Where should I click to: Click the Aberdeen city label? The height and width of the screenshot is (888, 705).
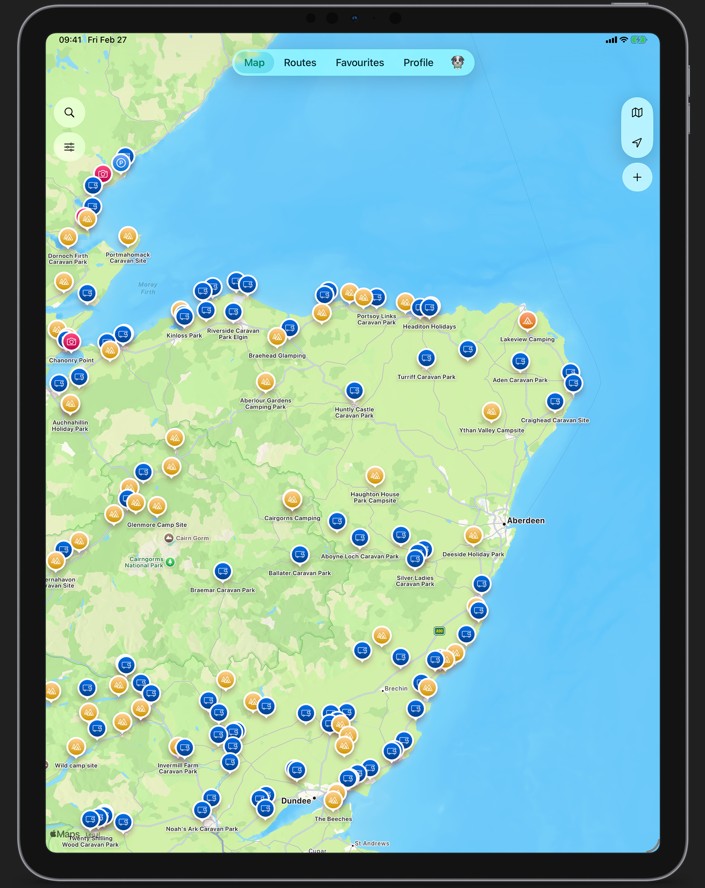(x=525, y=521)
